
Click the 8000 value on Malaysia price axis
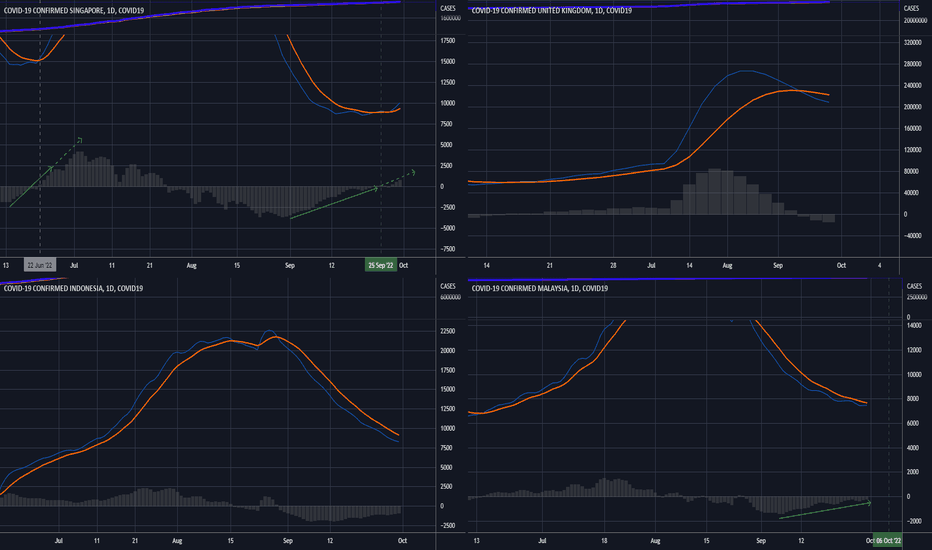913,399
